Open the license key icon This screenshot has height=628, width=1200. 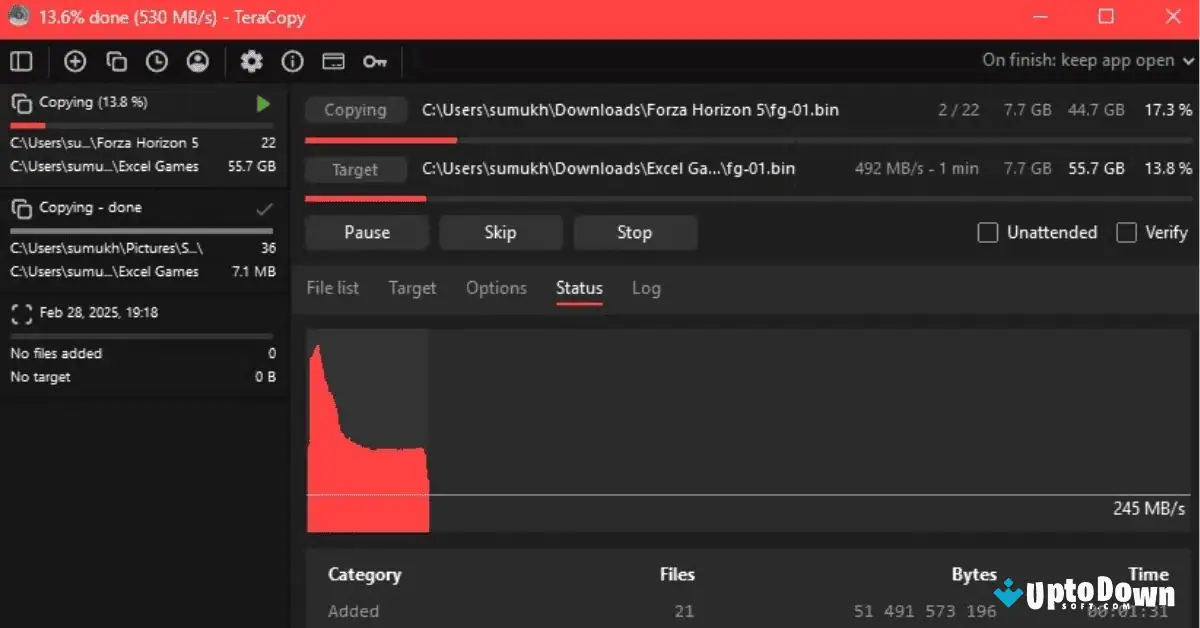[x=375, y=61]
